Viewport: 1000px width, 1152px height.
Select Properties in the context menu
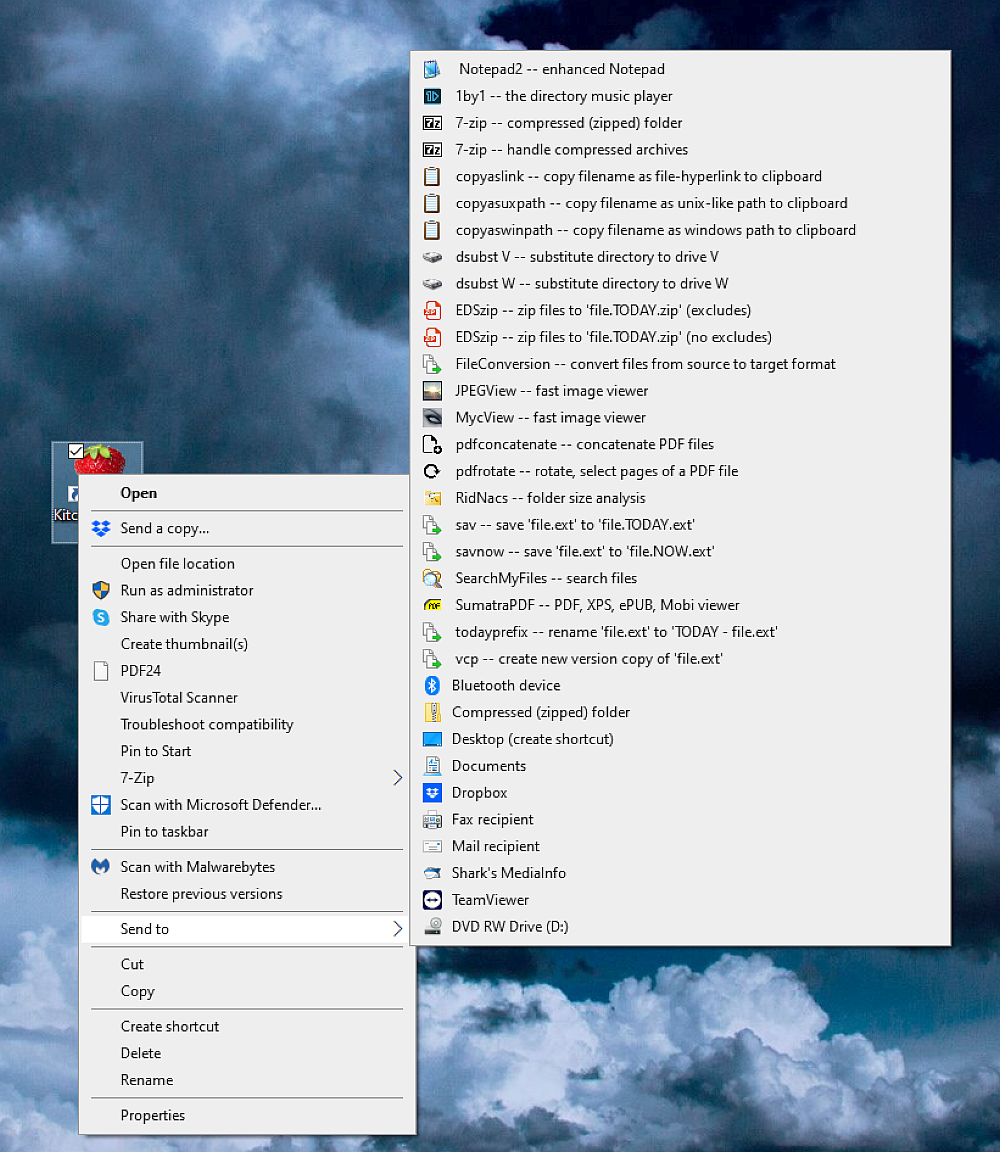point(247,1115)
